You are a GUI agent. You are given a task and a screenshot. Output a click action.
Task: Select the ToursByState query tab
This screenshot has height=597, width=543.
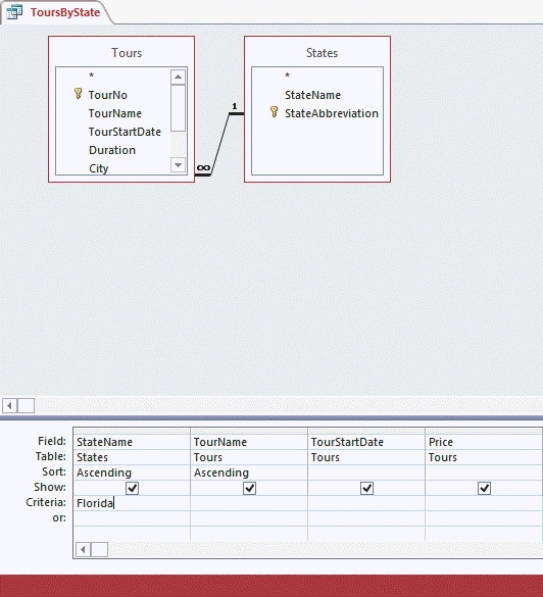[57, 12]
